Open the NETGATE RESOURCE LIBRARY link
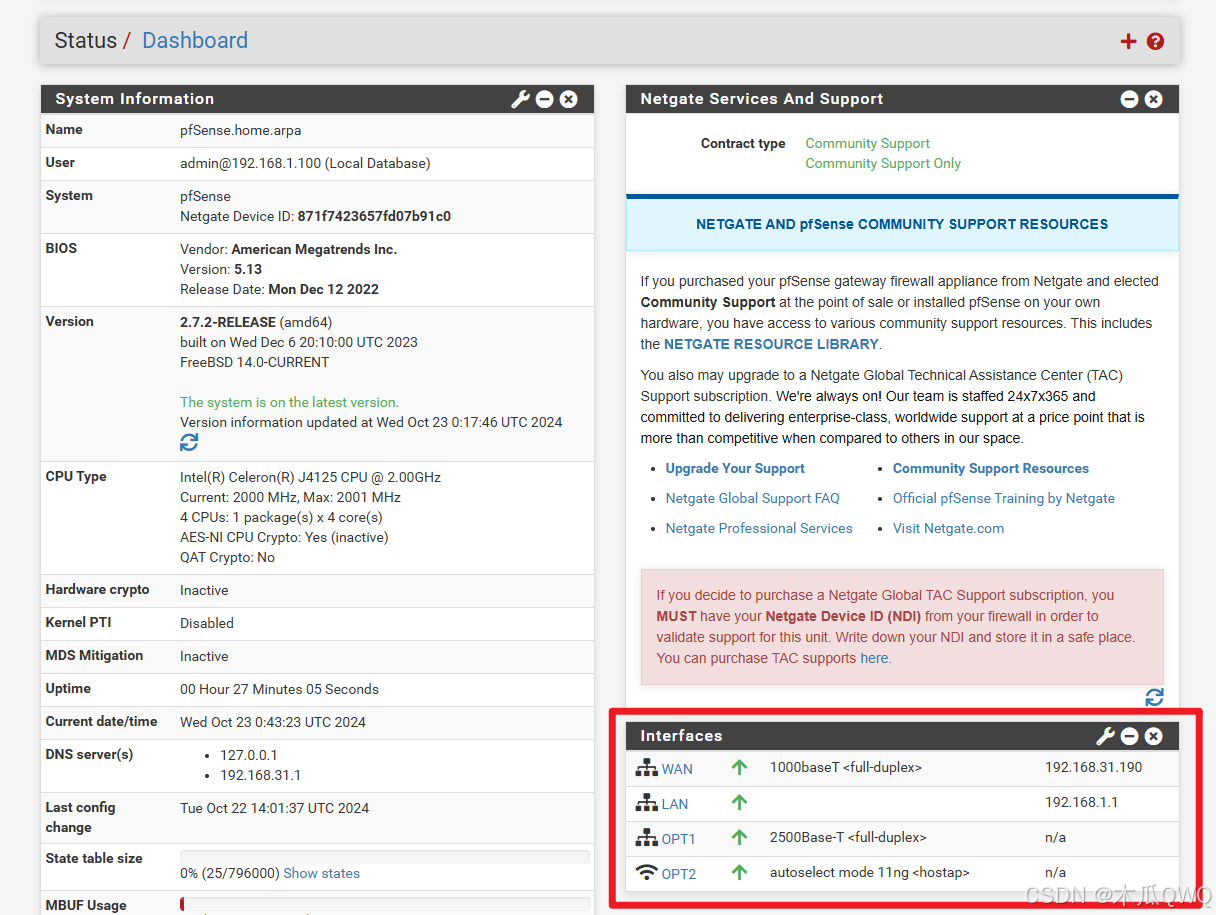This screenshot has height=915, width=1216. pyautogui.click(x=771, y=344)
